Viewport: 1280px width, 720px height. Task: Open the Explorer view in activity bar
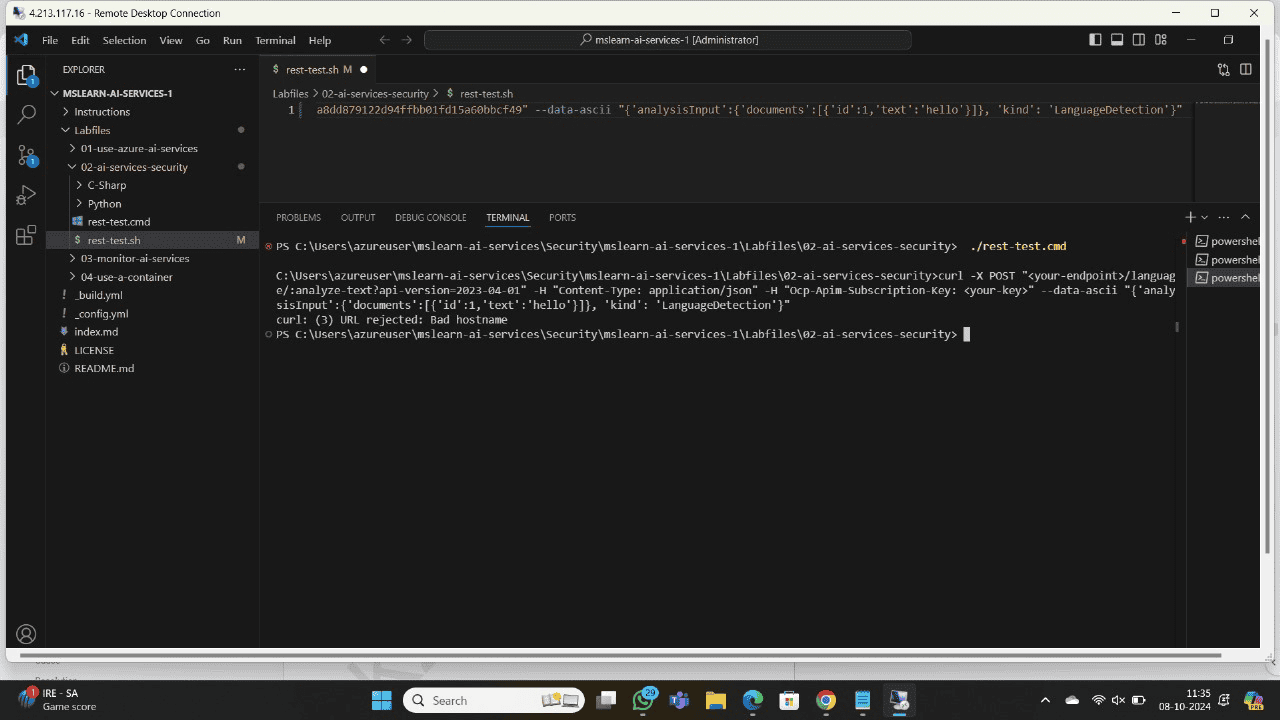pyautogui.click(x=27, y=75)
